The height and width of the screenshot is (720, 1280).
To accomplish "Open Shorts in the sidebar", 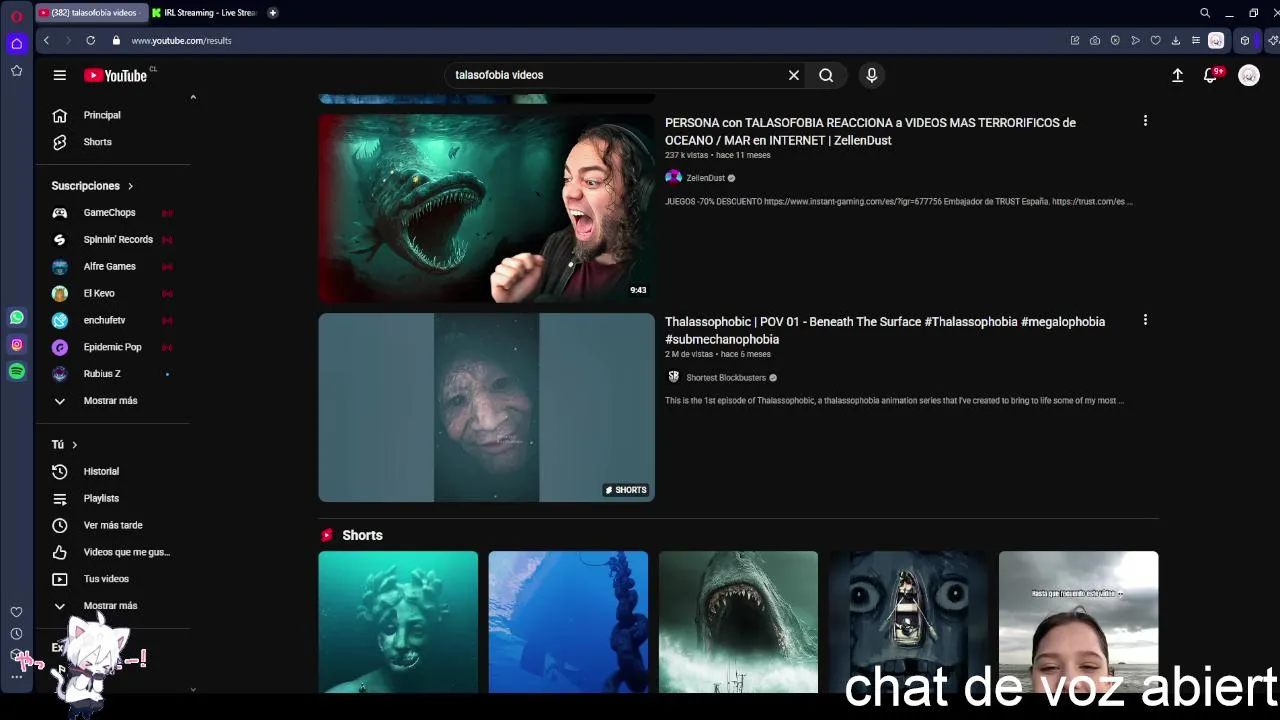I will coord(97,142).
